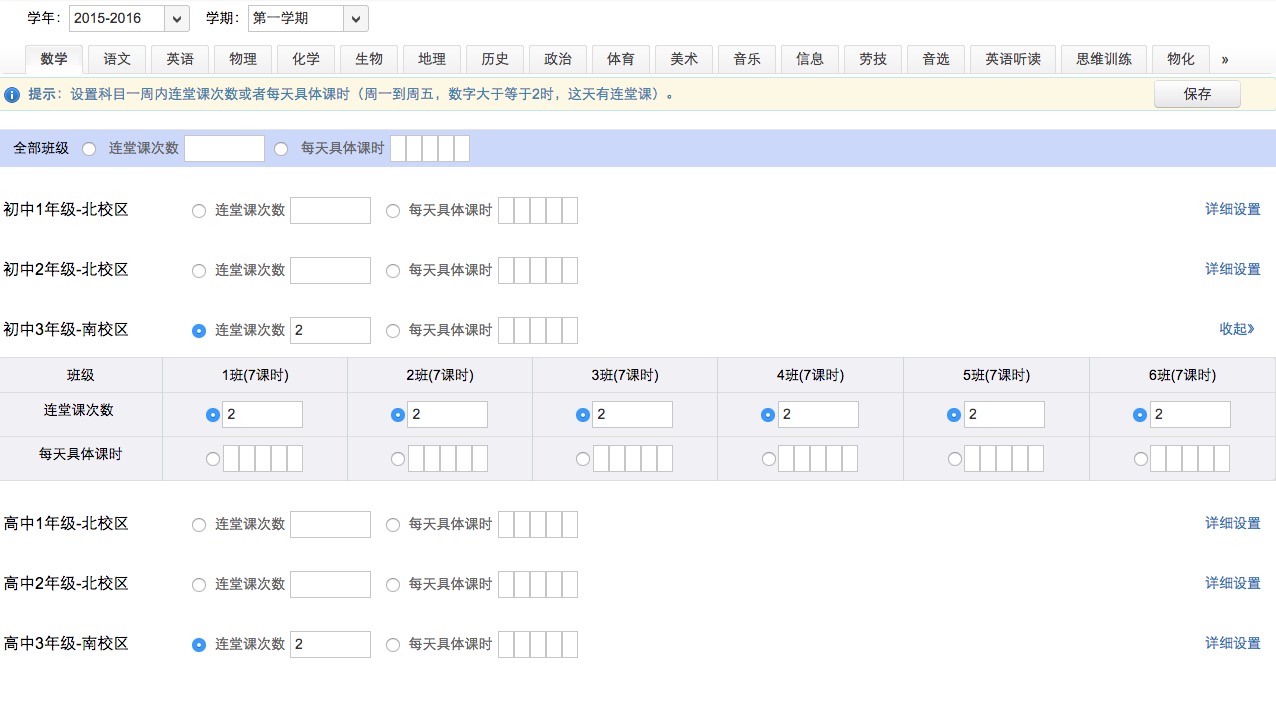Select 连堂课次数 radio under 6班(7课时)
The height and width of the screenshot is (716, 1276).
pos(1140,415)
